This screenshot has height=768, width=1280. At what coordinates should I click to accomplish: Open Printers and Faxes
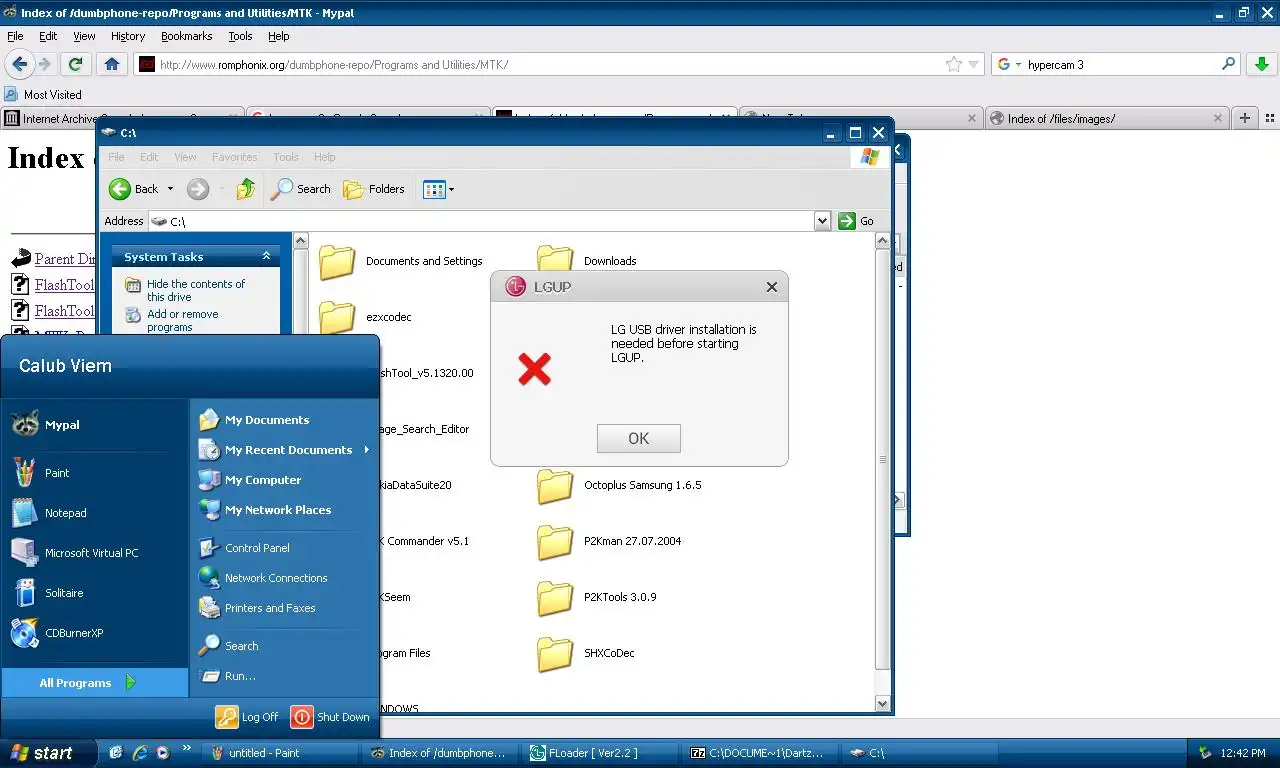pos(283,608)
